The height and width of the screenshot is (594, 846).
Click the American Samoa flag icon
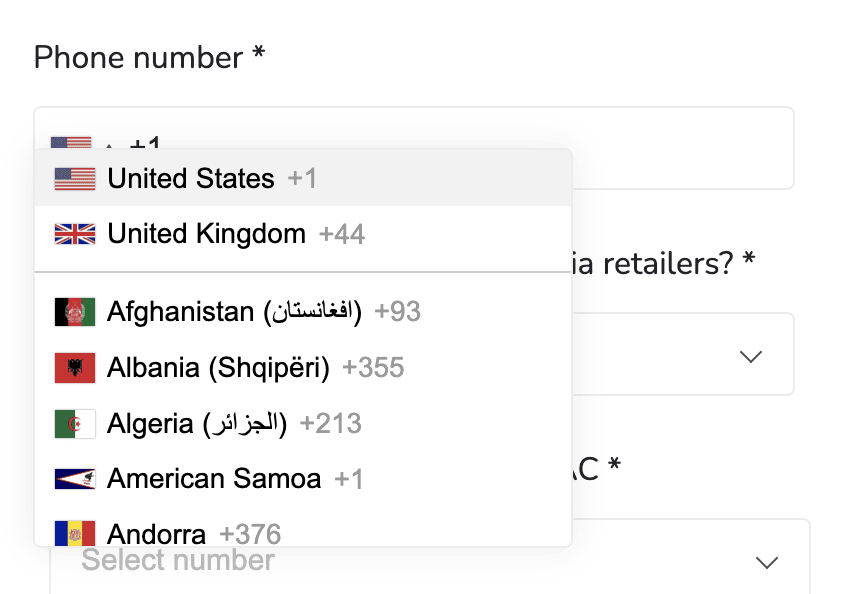(x=75, y=479)
